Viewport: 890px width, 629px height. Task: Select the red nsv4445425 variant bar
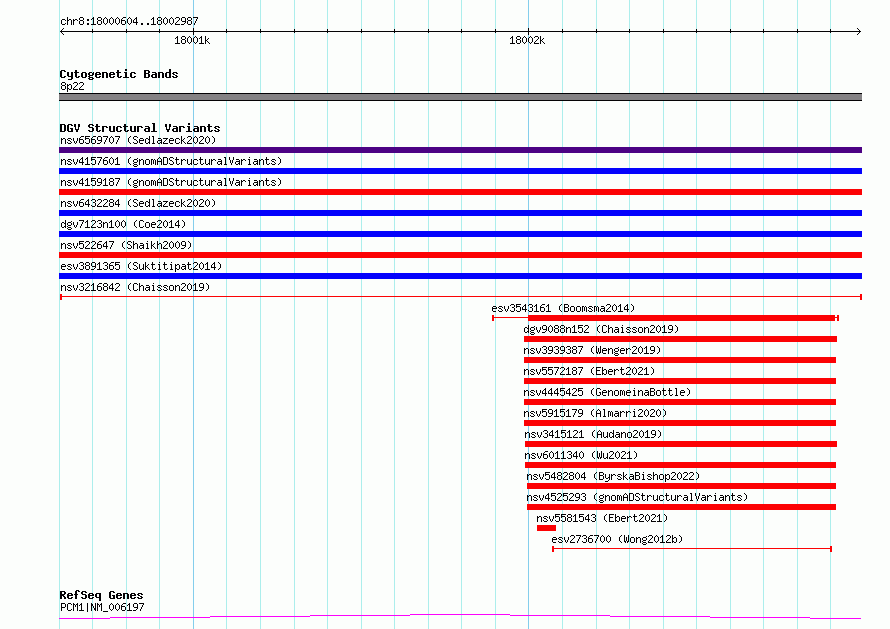click(680, 402)
